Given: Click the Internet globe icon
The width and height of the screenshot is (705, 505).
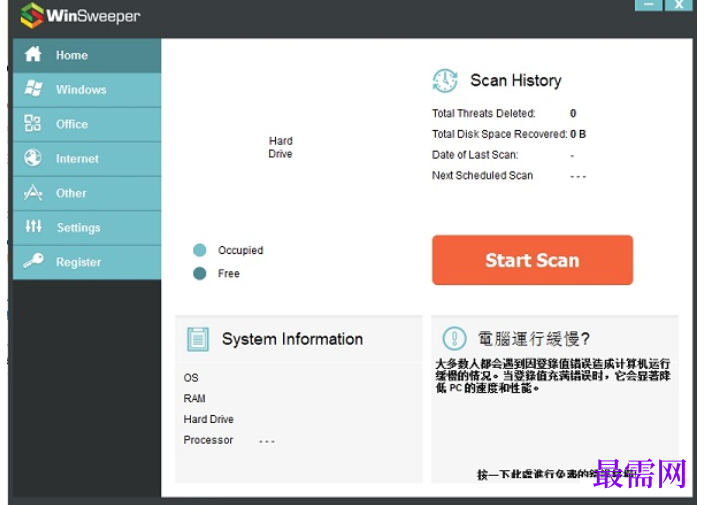Looking at the screenshot, I should point(33,158).
